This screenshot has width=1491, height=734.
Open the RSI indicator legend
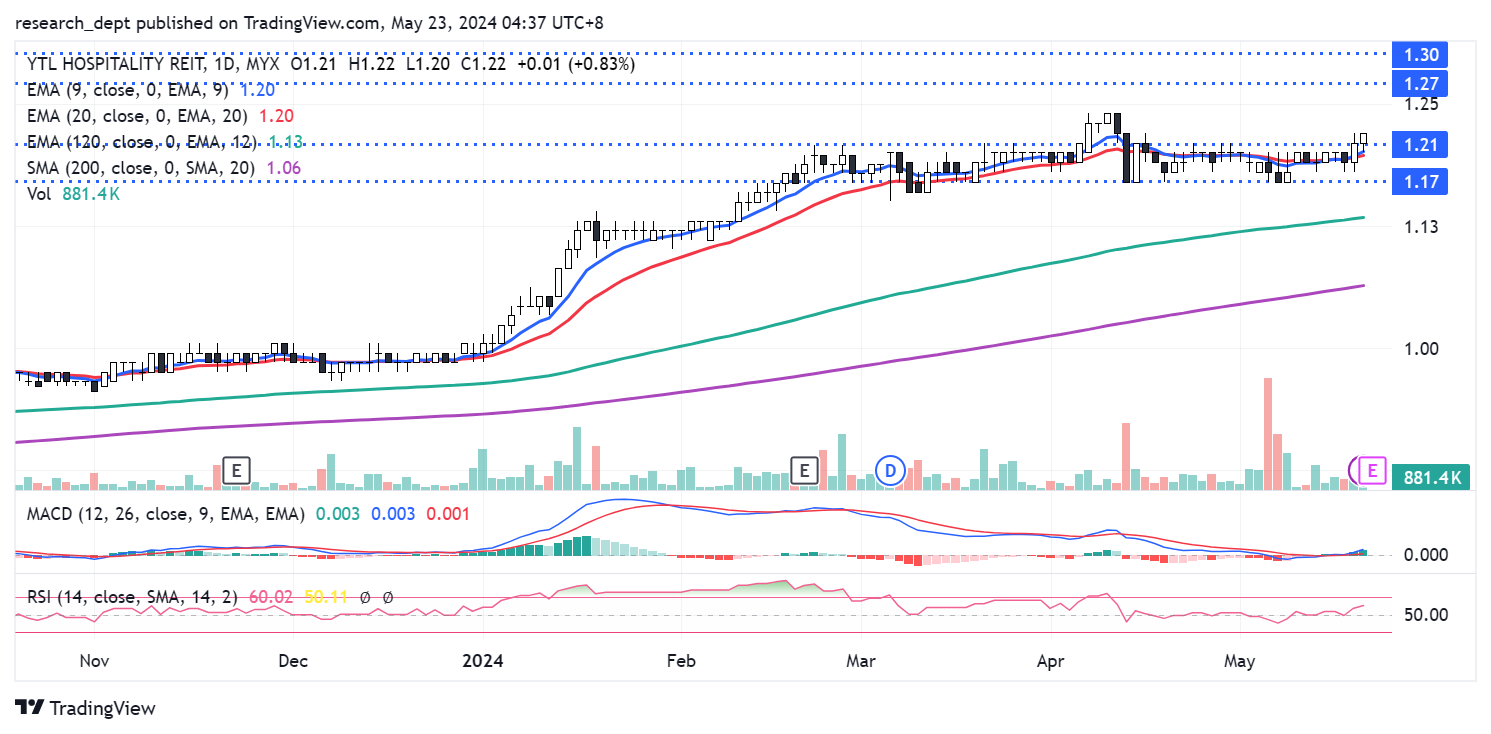coord(127,597)
